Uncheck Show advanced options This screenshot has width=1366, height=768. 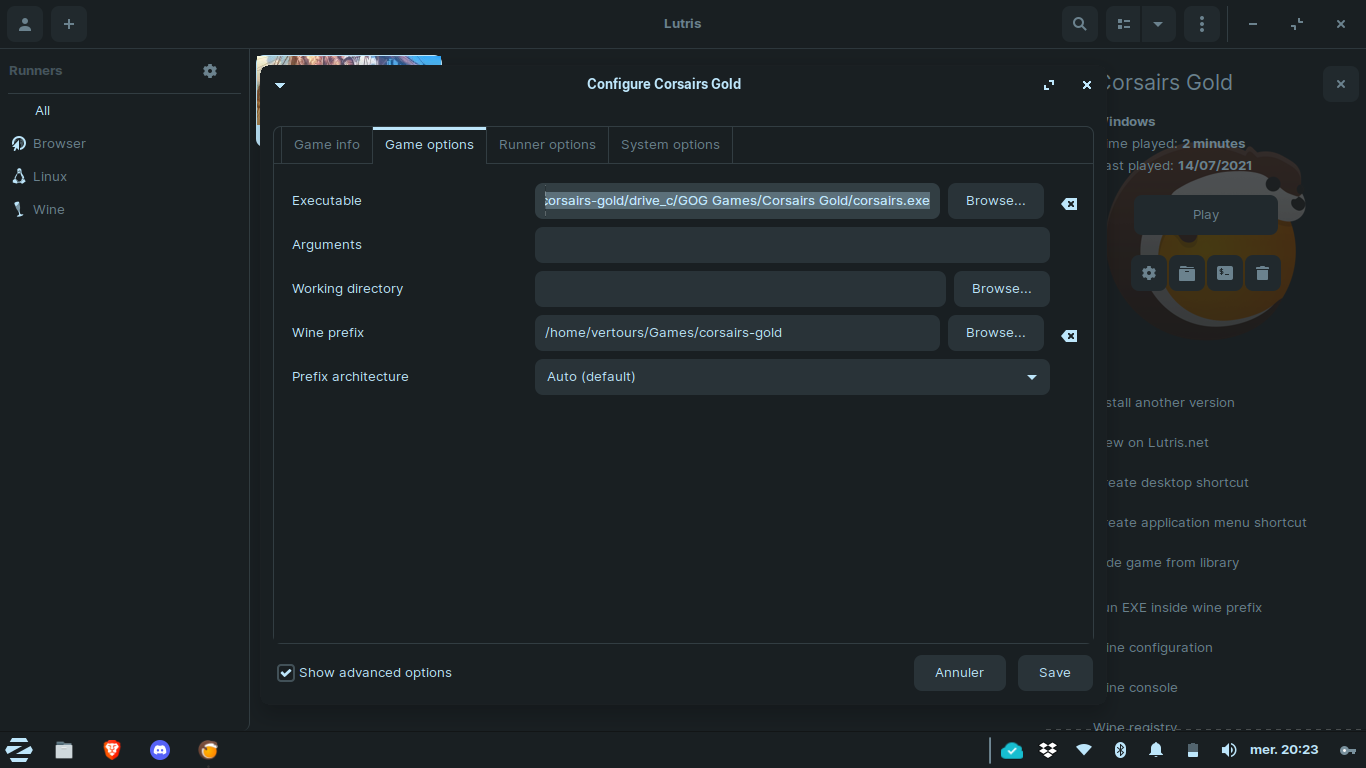(286, 673)
